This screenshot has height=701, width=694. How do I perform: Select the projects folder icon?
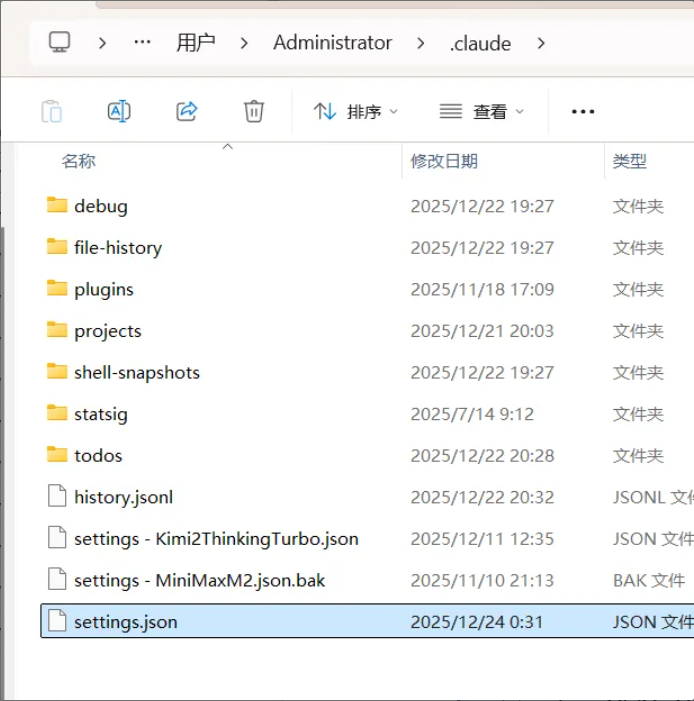(x=57, y=330)
